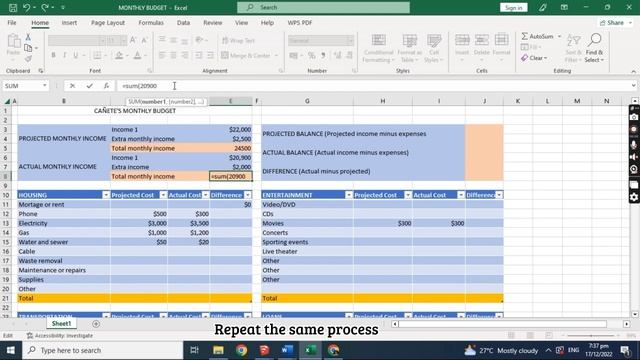The width and height of the screenshot is (640, 360).
Task: Click the Insert Function fx icon
Action: [106, 86]
